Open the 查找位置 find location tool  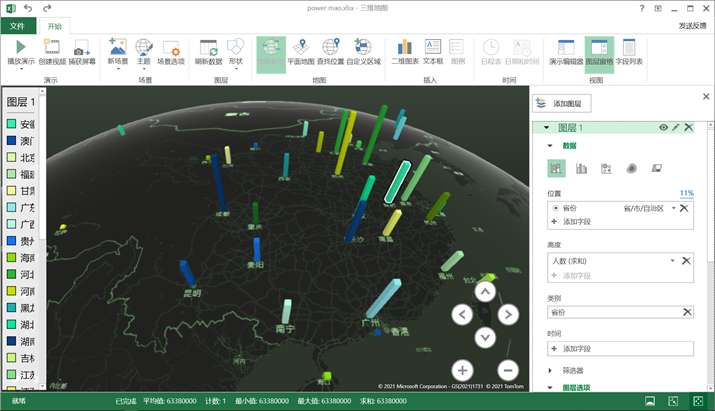[x=331, y=47]
